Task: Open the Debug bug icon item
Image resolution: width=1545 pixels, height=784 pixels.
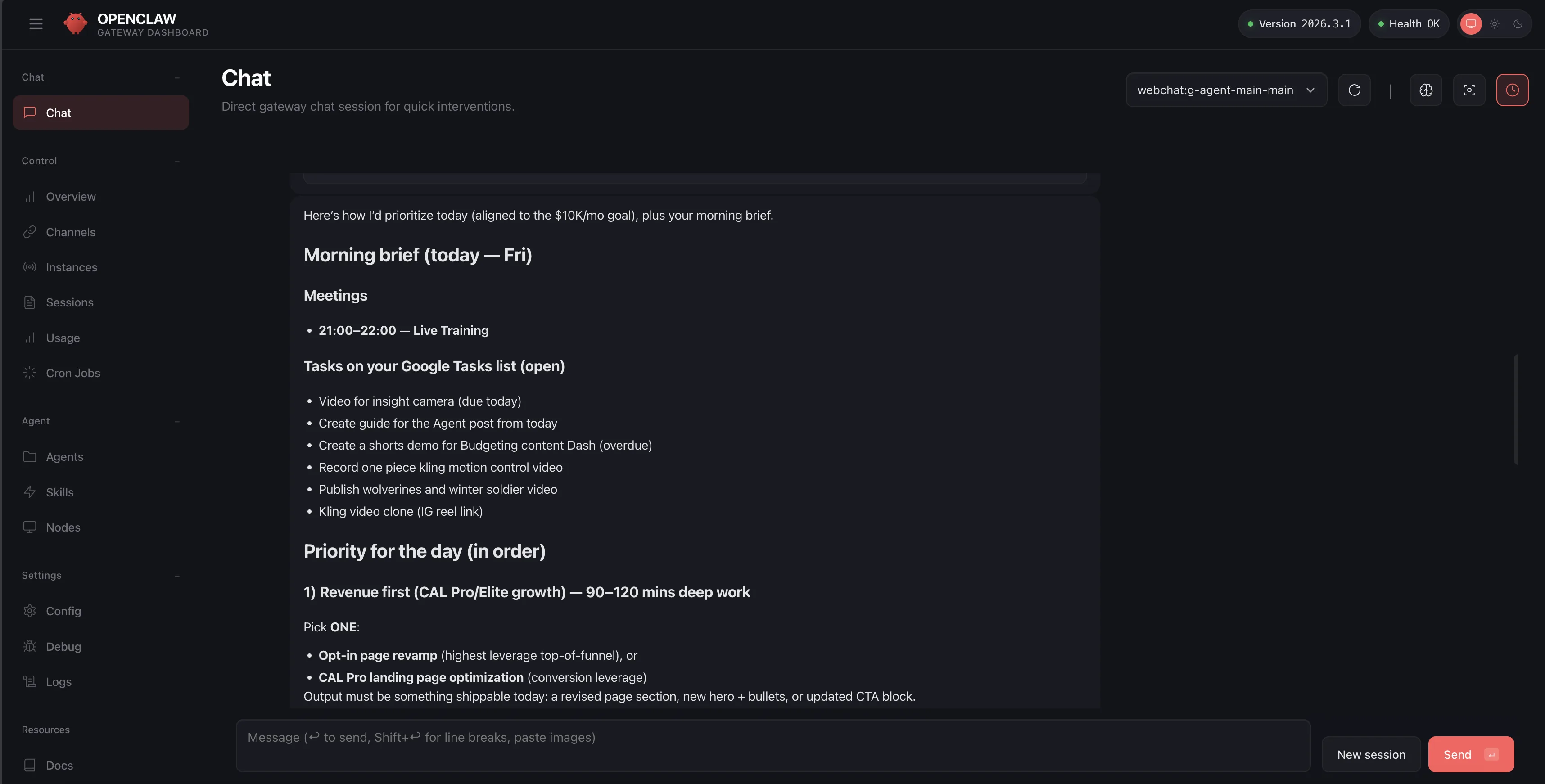Action: pyautogui.click(x=63, y=646)
